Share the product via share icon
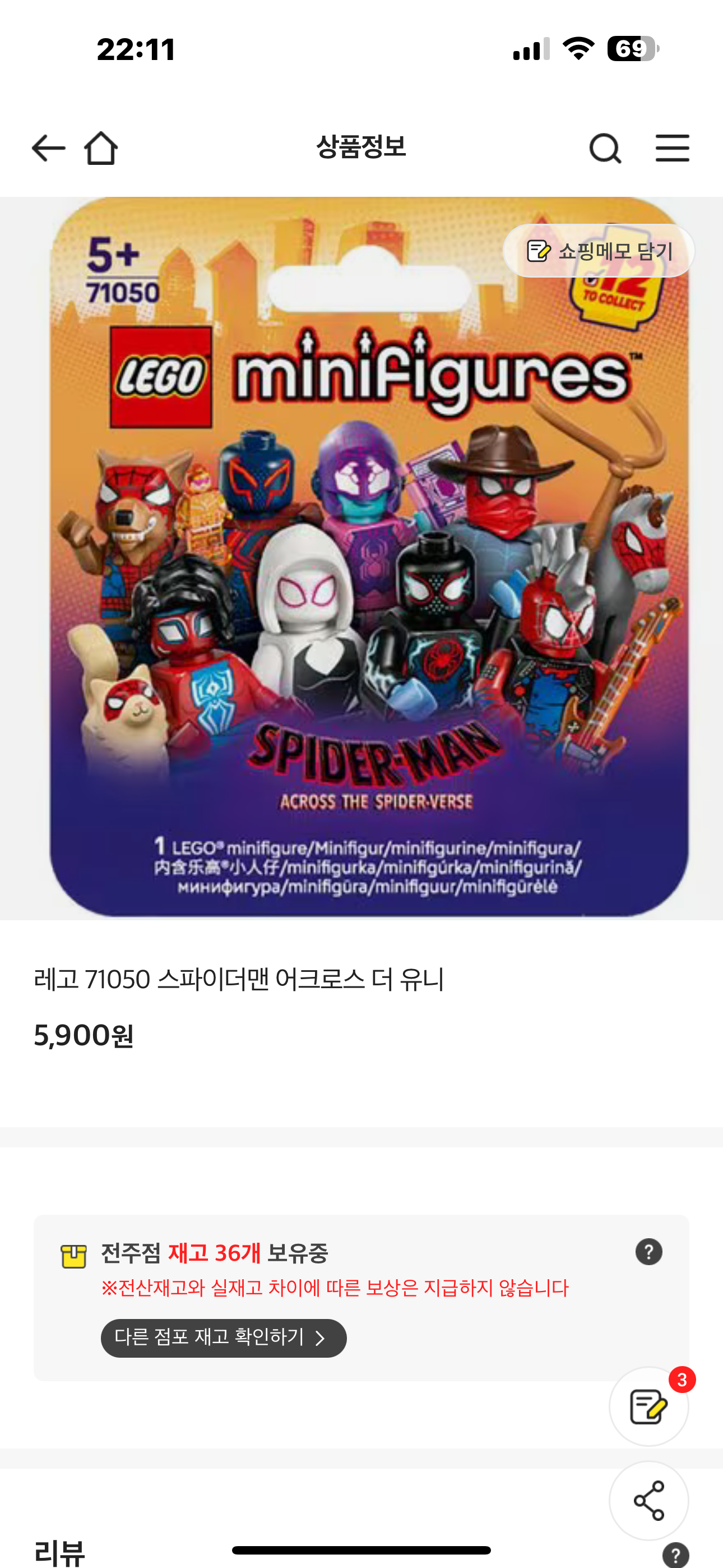 (649, 1501)
